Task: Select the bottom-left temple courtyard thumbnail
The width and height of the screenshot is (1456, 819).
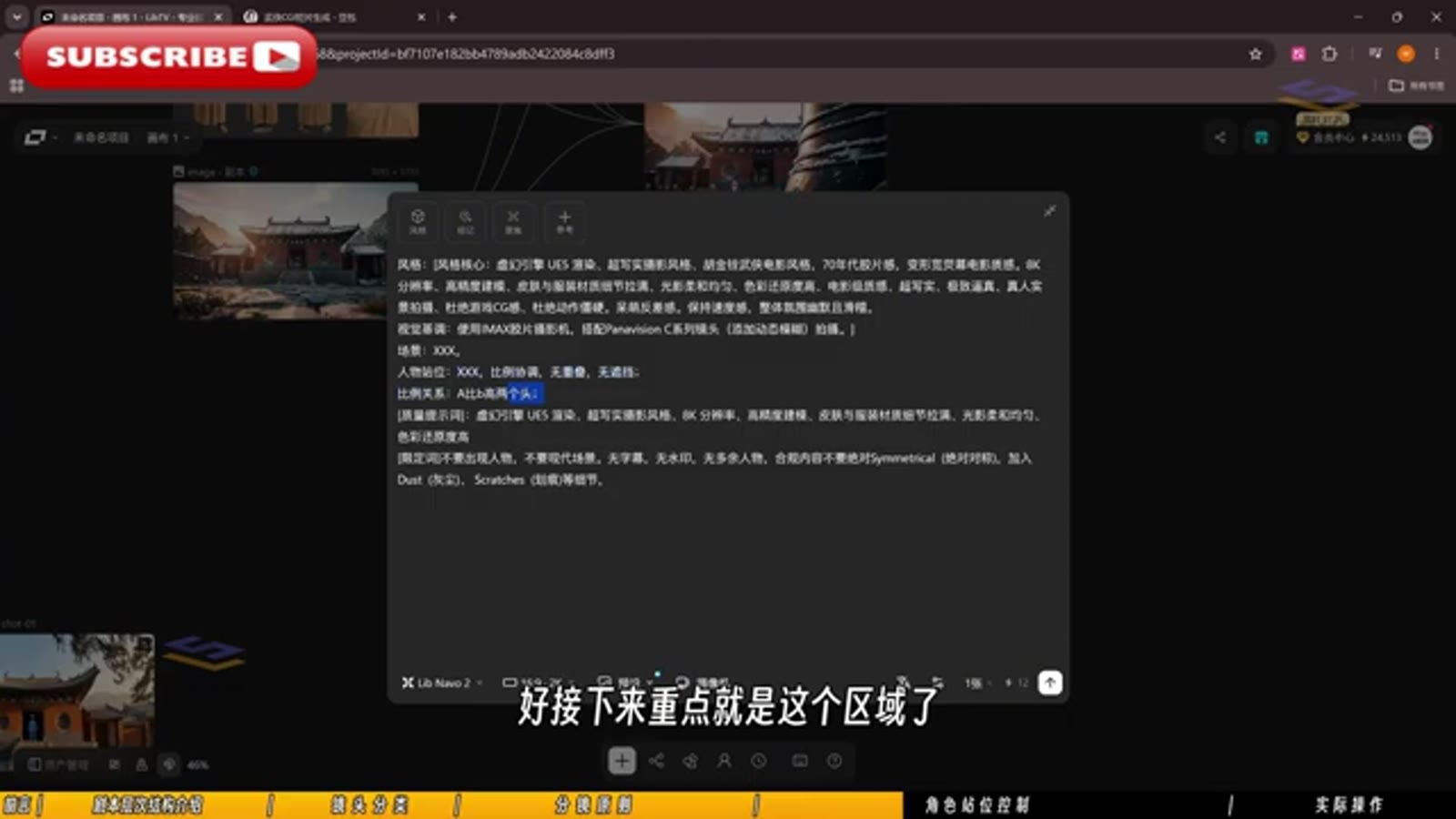Action: pos(77,692)
